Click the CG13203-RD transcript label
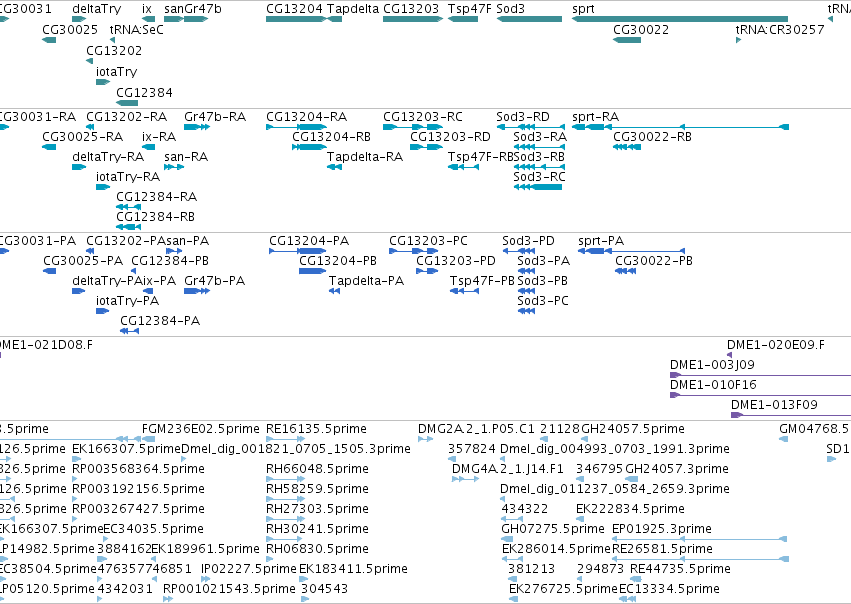 [450, 137]
